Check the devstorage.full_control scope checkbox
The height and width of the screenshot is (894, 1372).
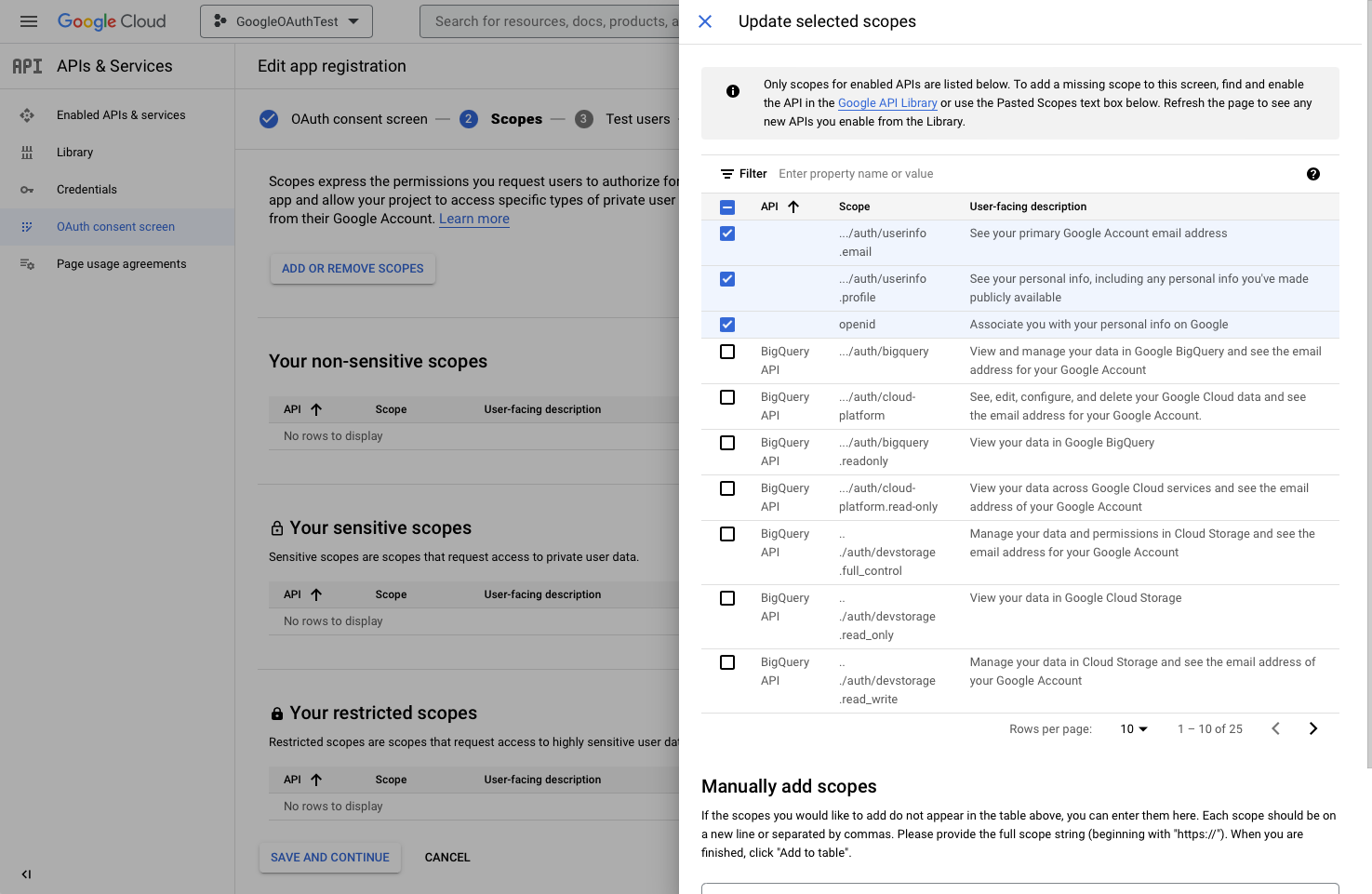[x=727, y=534]
